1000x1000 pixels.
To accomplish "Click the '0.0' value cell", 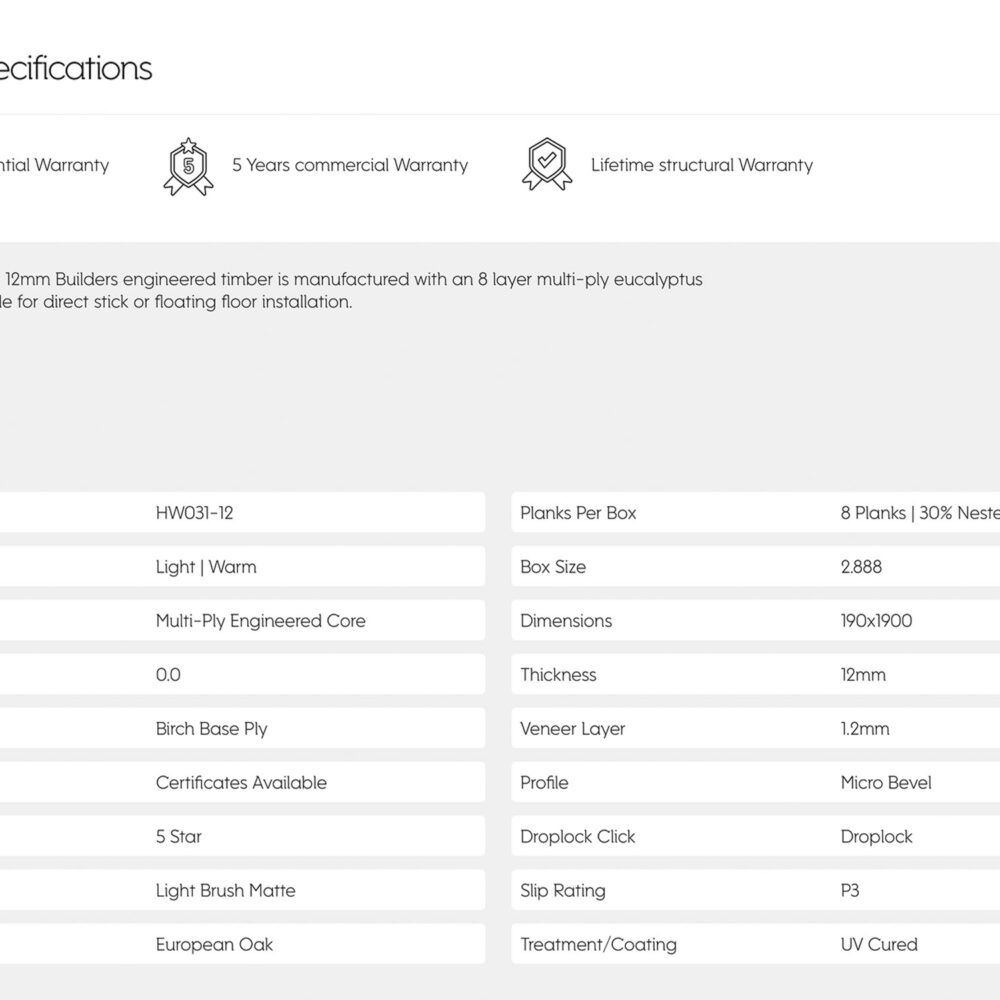I will coord(168,675).
